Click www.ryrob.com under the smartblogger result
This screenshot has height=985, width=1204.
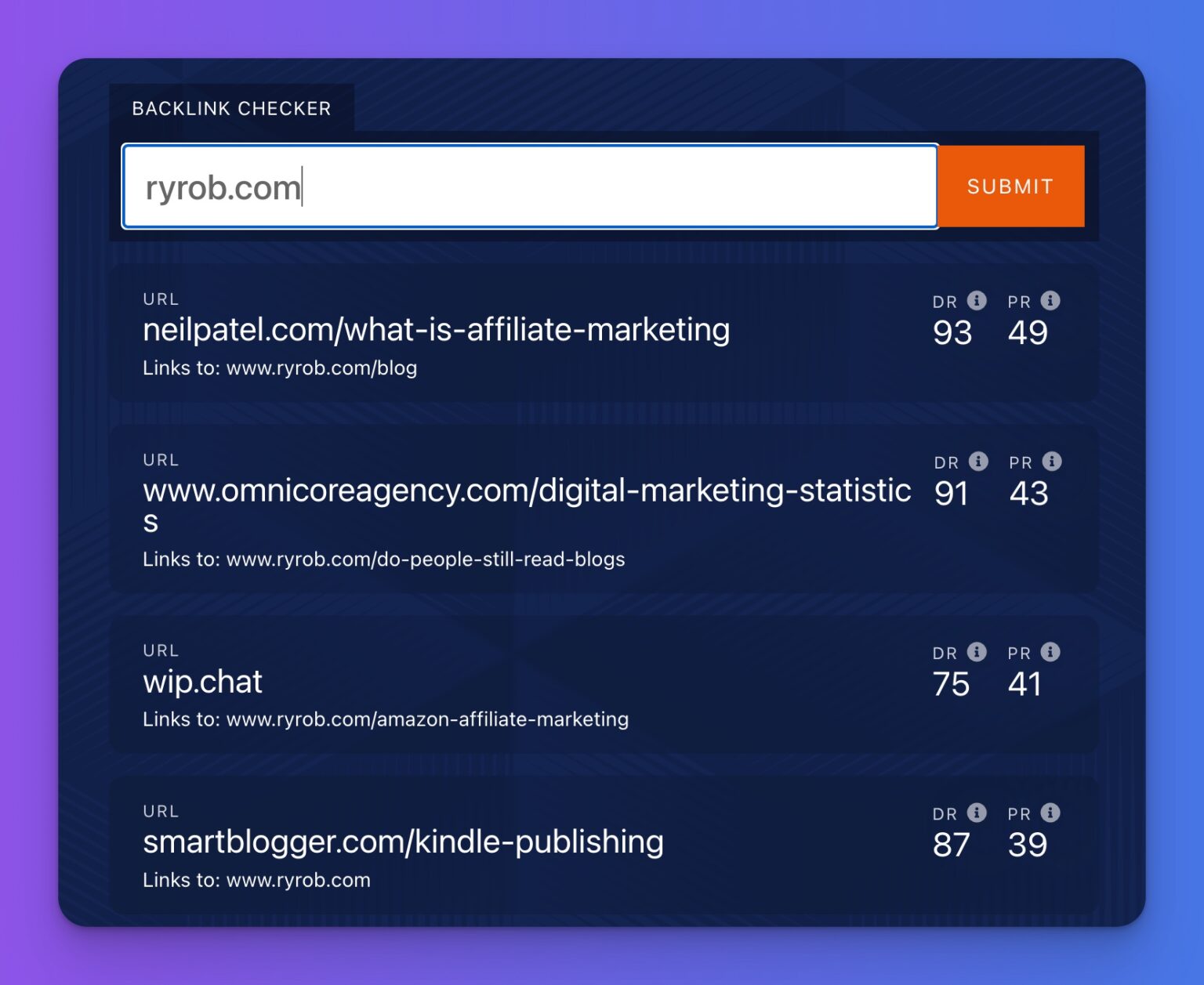[x=298, y=879]
